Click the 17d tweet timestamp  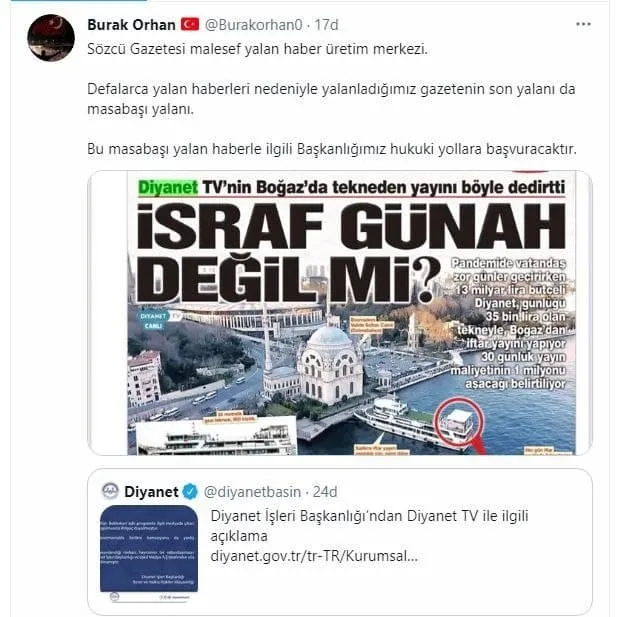pos(326,25)
